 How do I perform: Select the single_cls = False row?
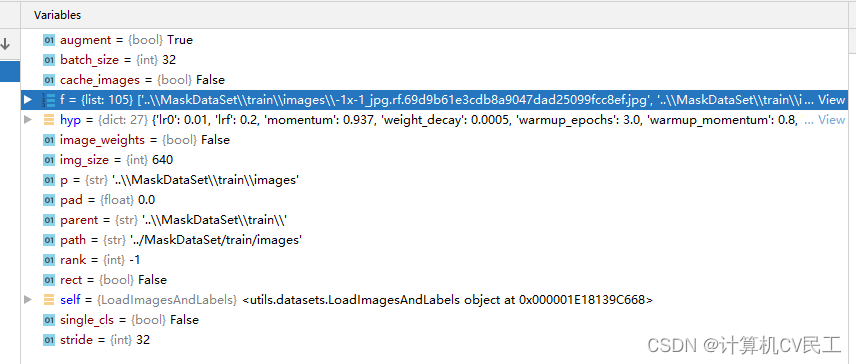click(435, 320)
